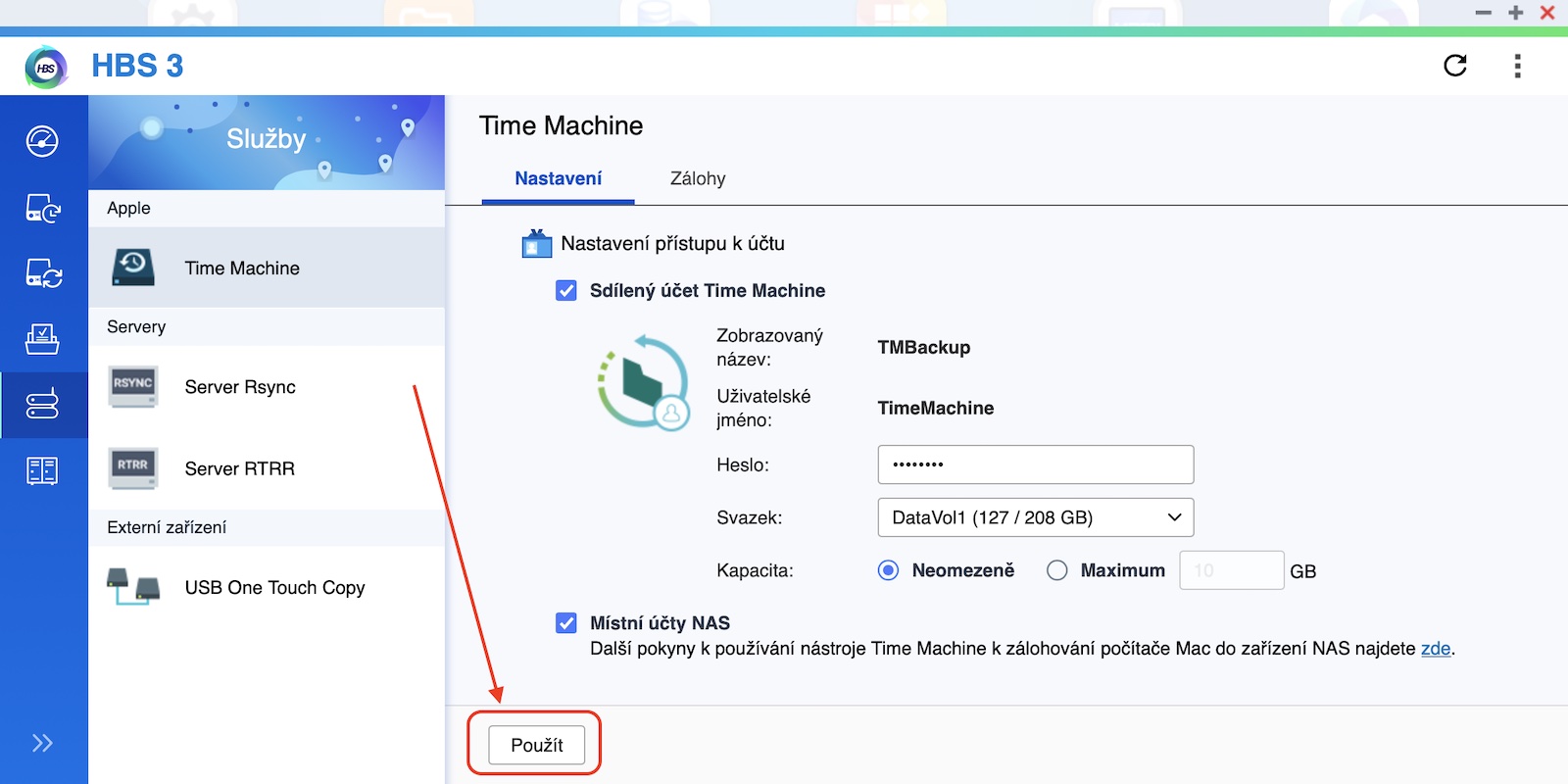Click the Server Rsync icon
Viewport: 1568px width, 784px height.
133,387
